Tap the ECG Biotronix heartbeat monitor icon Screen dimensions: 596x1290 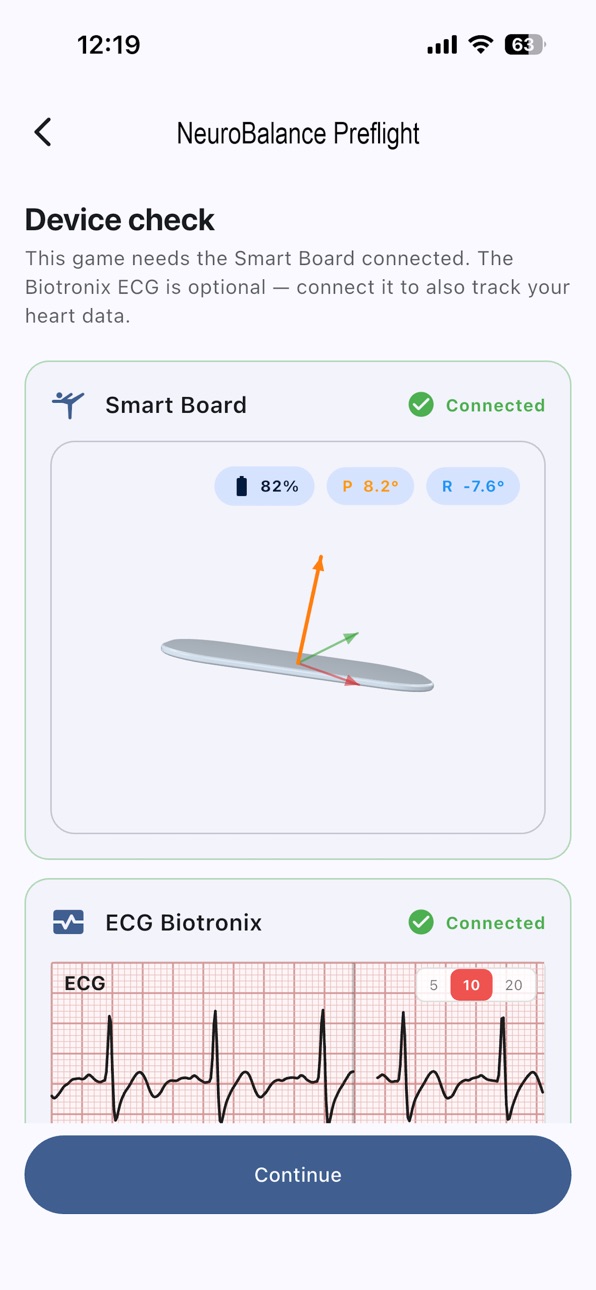68,922
